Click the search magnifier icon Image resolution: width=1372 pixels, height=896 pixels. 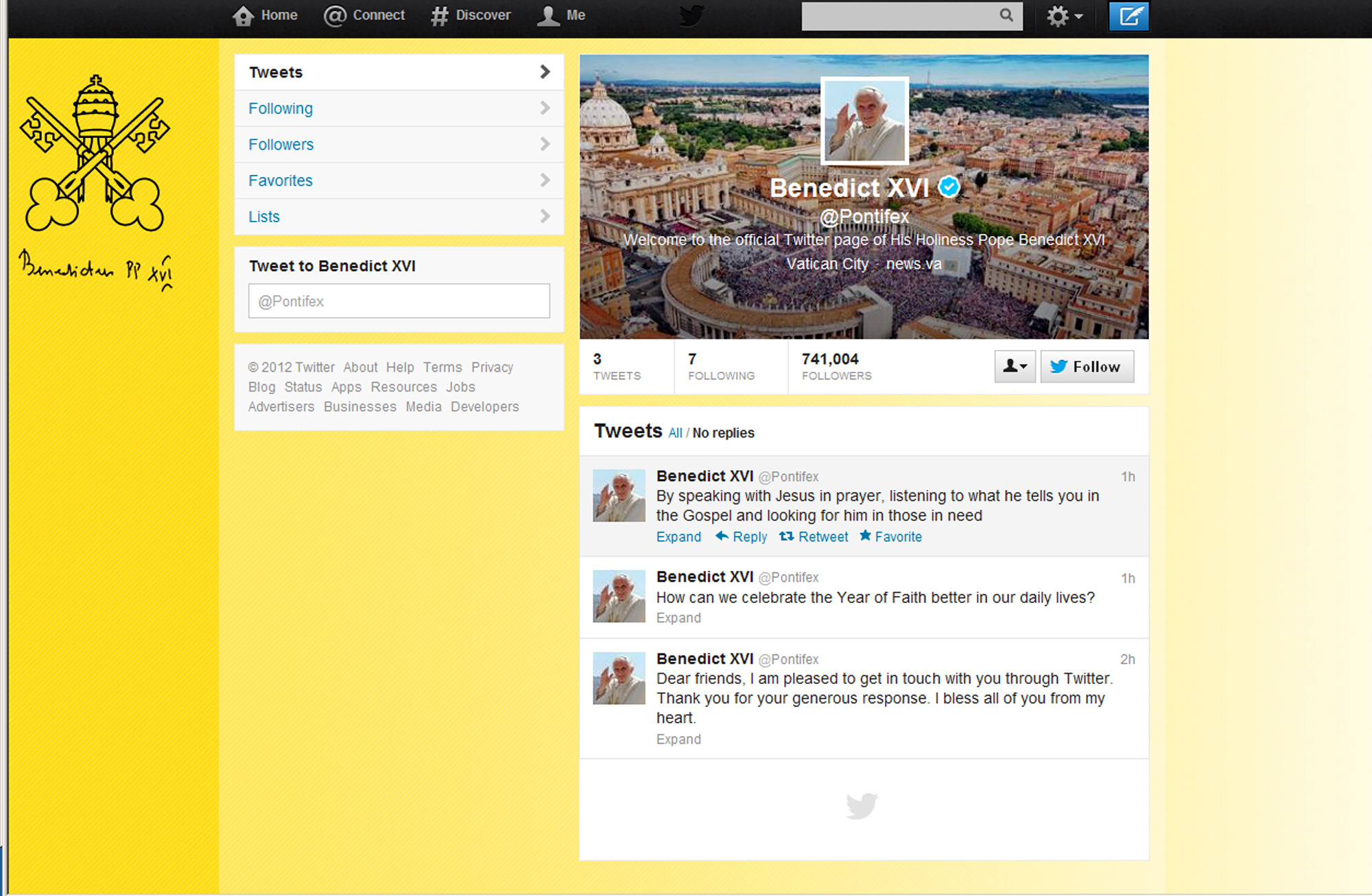[x=1006, y=14]
